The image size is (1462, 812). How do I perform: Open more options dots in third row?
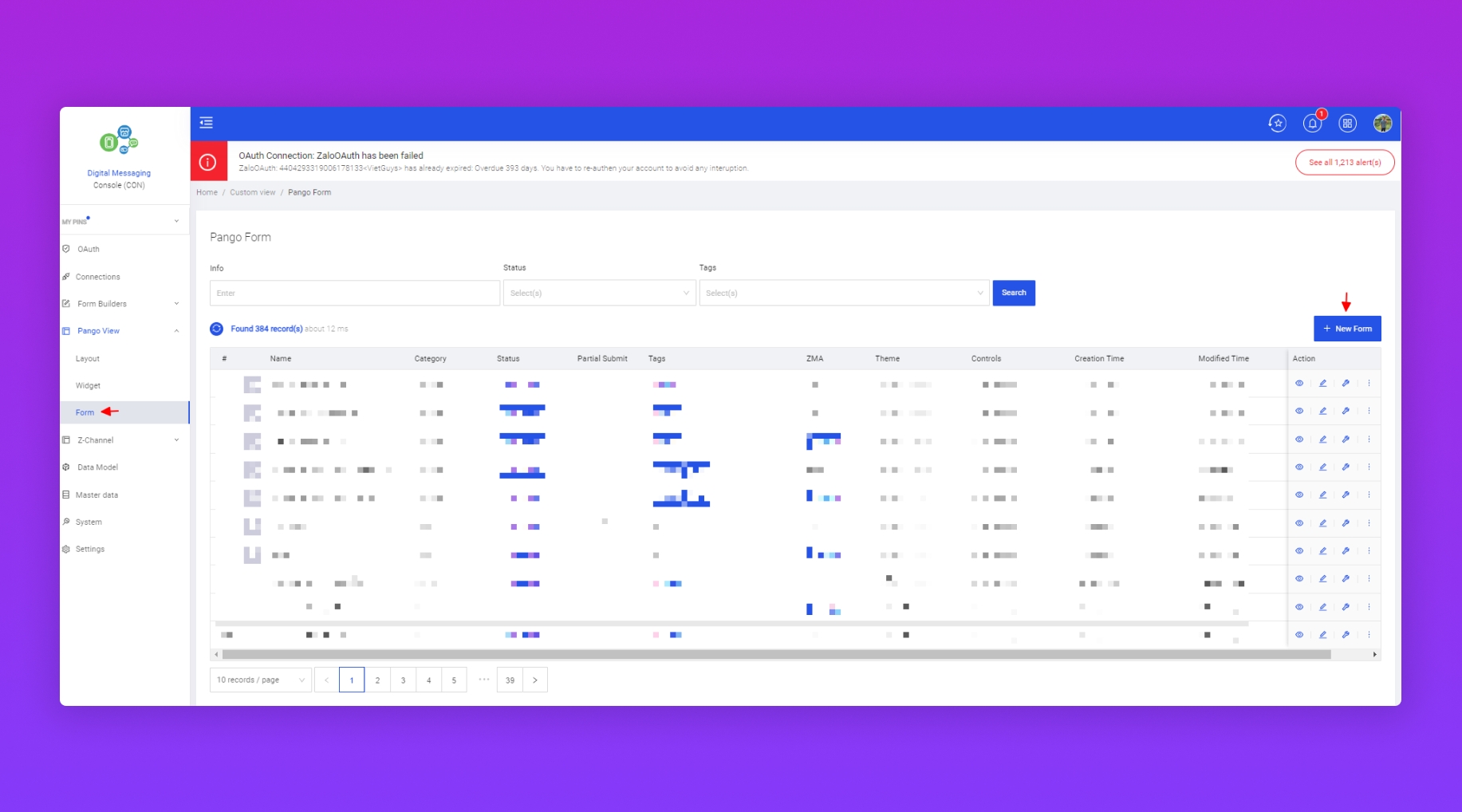tap(1369, 440)
